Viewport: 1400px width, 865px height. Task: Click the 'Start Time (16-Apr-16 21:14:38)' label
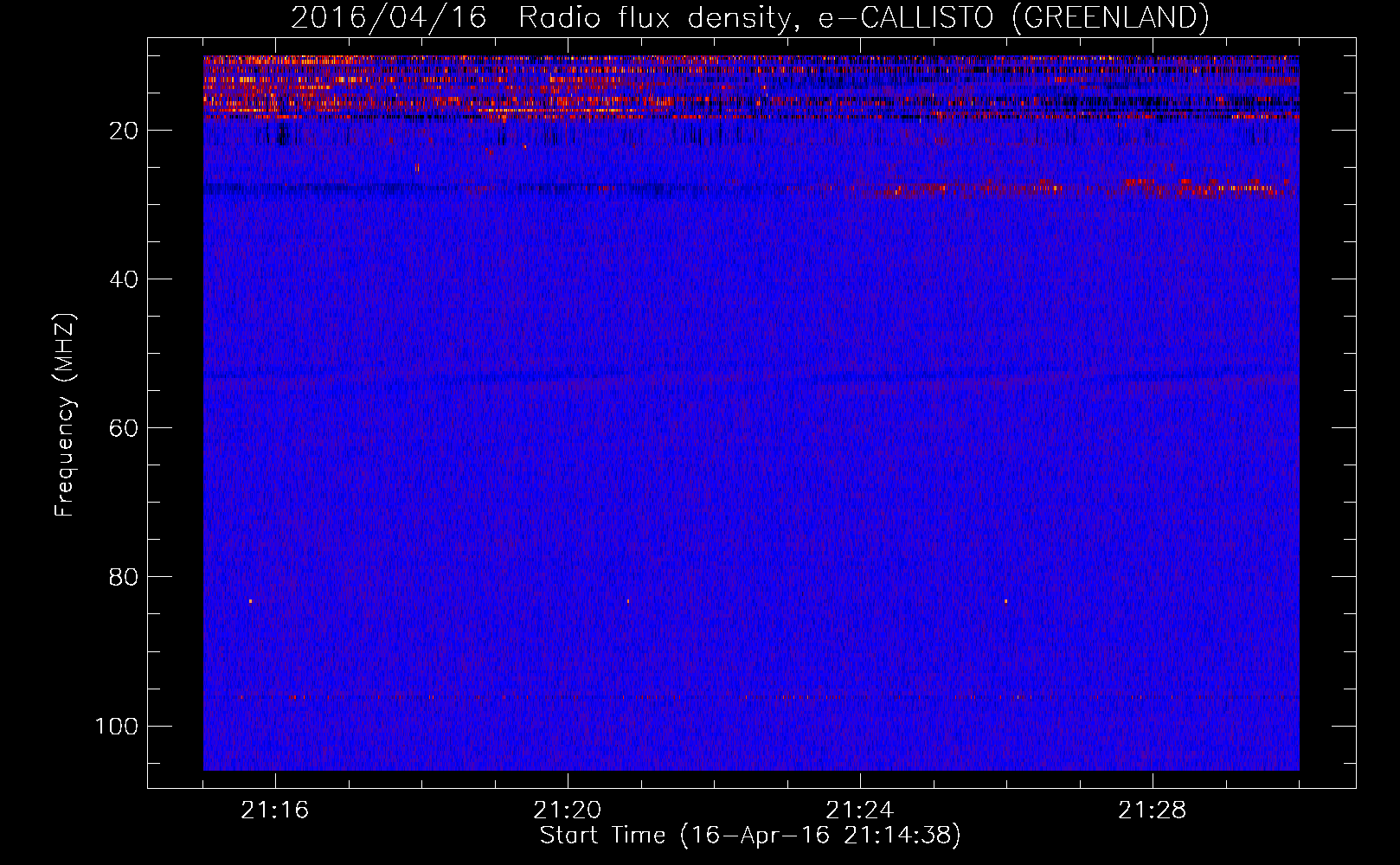[750, 836]
